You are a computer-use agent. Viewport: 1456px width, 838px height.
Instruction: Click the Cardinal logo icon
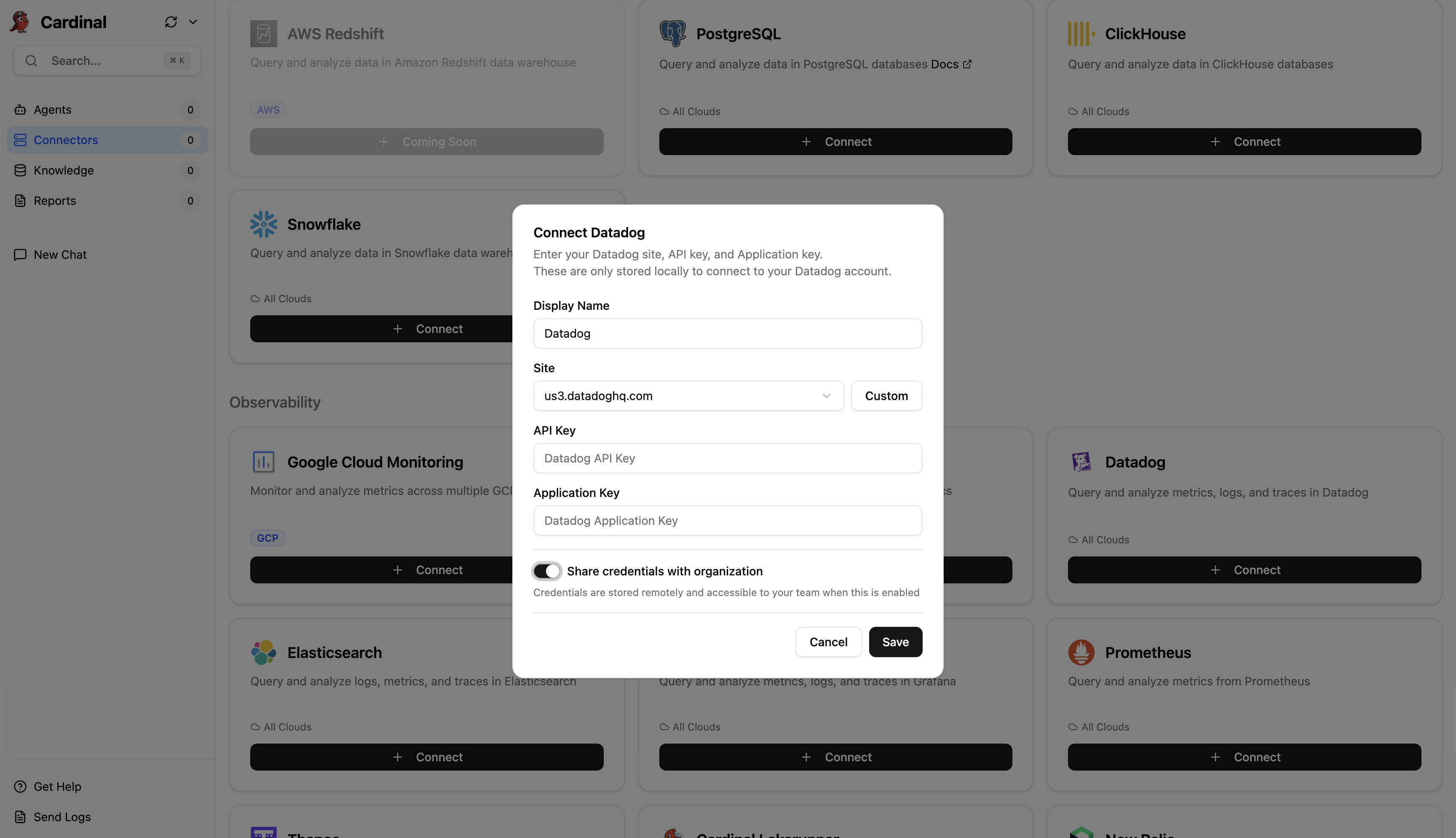19,22
